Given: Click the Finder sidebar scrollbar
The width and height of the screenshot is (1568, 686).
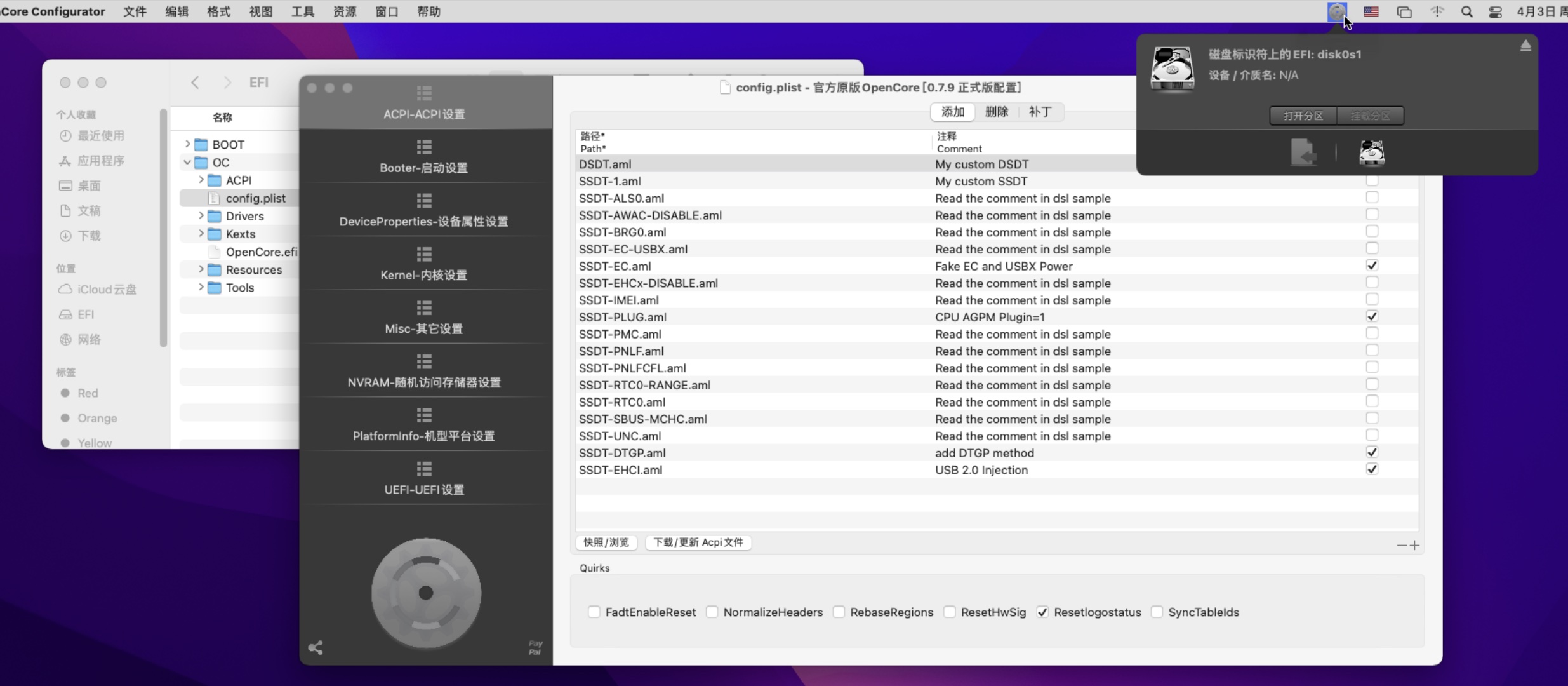Looking at the screenshot, I should pos(163,229).
